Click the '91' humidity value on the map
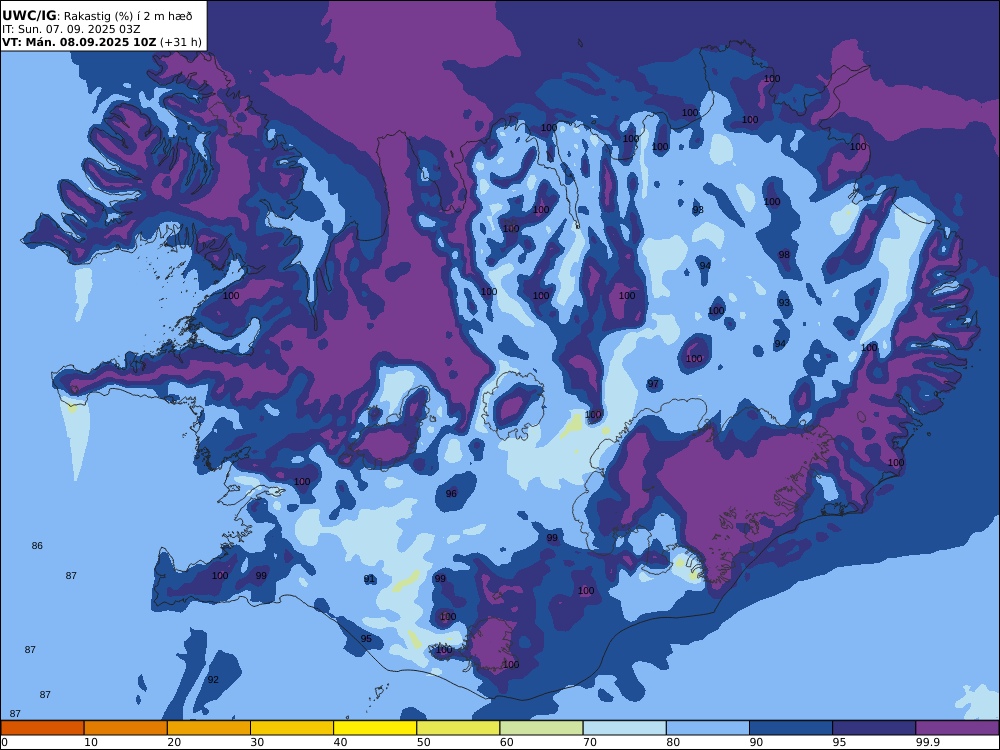1000x750 pixels. tap(369, 579)
